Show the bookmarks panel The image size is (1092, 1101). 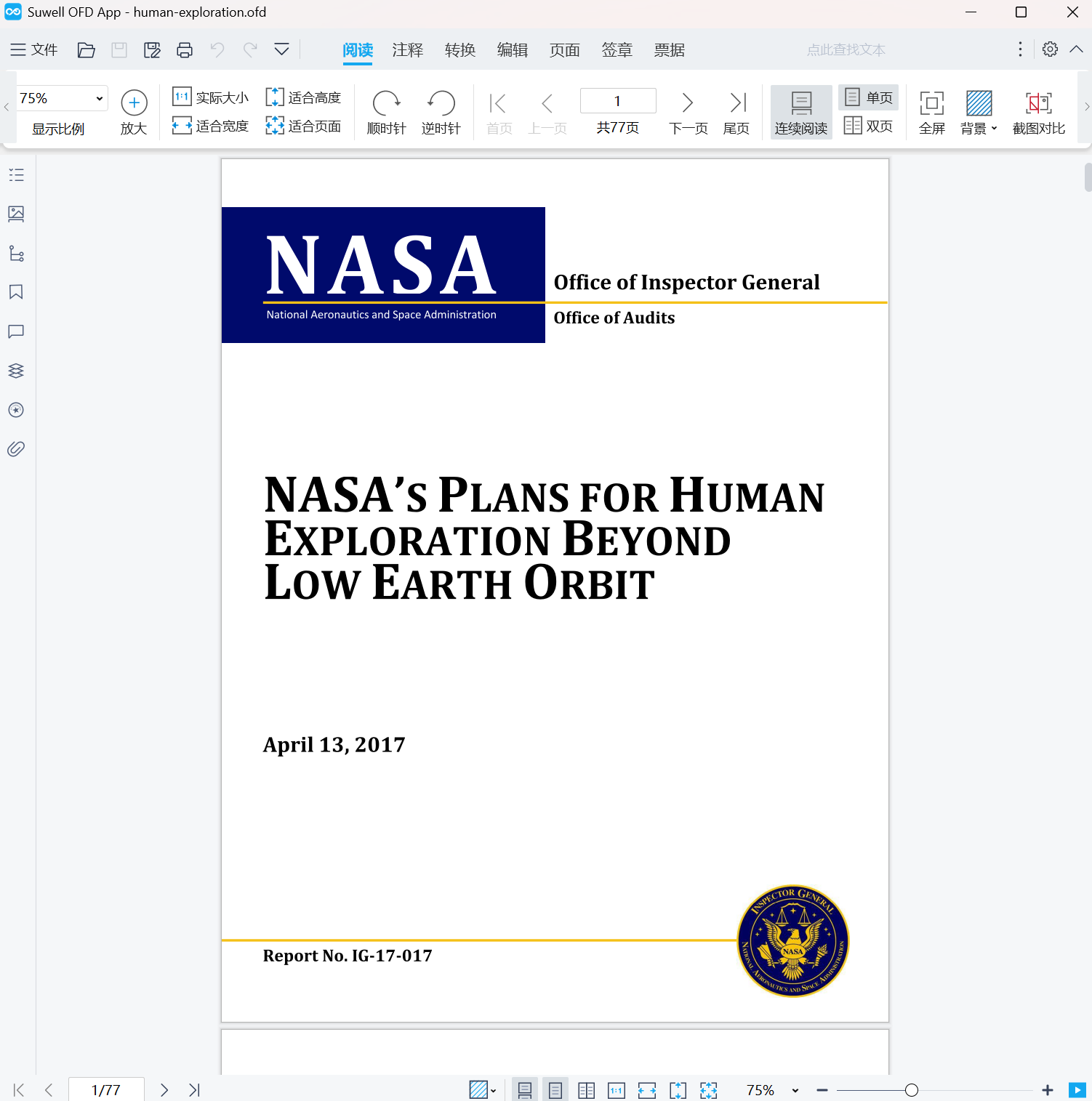click(x=16, y=291)
